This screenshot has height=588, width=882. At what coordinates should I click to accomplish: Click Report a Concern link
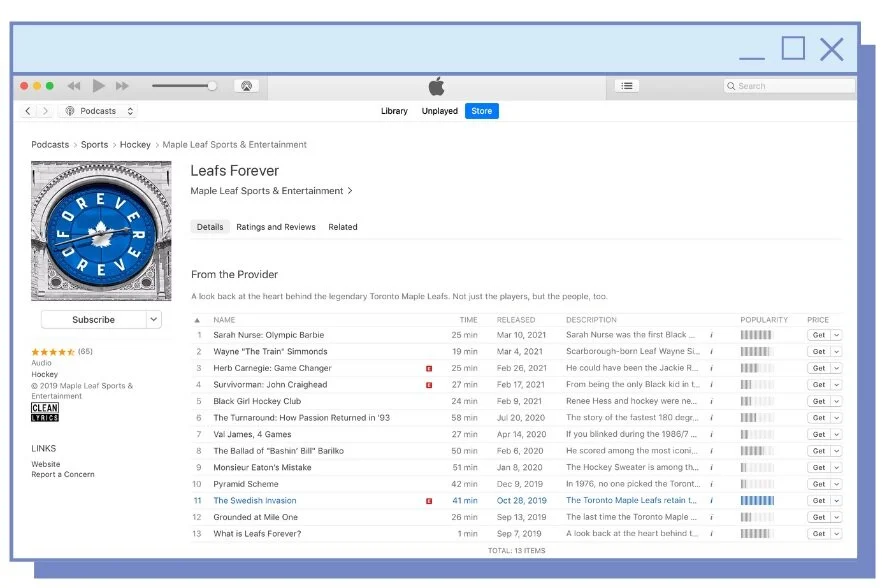point(63,474)
